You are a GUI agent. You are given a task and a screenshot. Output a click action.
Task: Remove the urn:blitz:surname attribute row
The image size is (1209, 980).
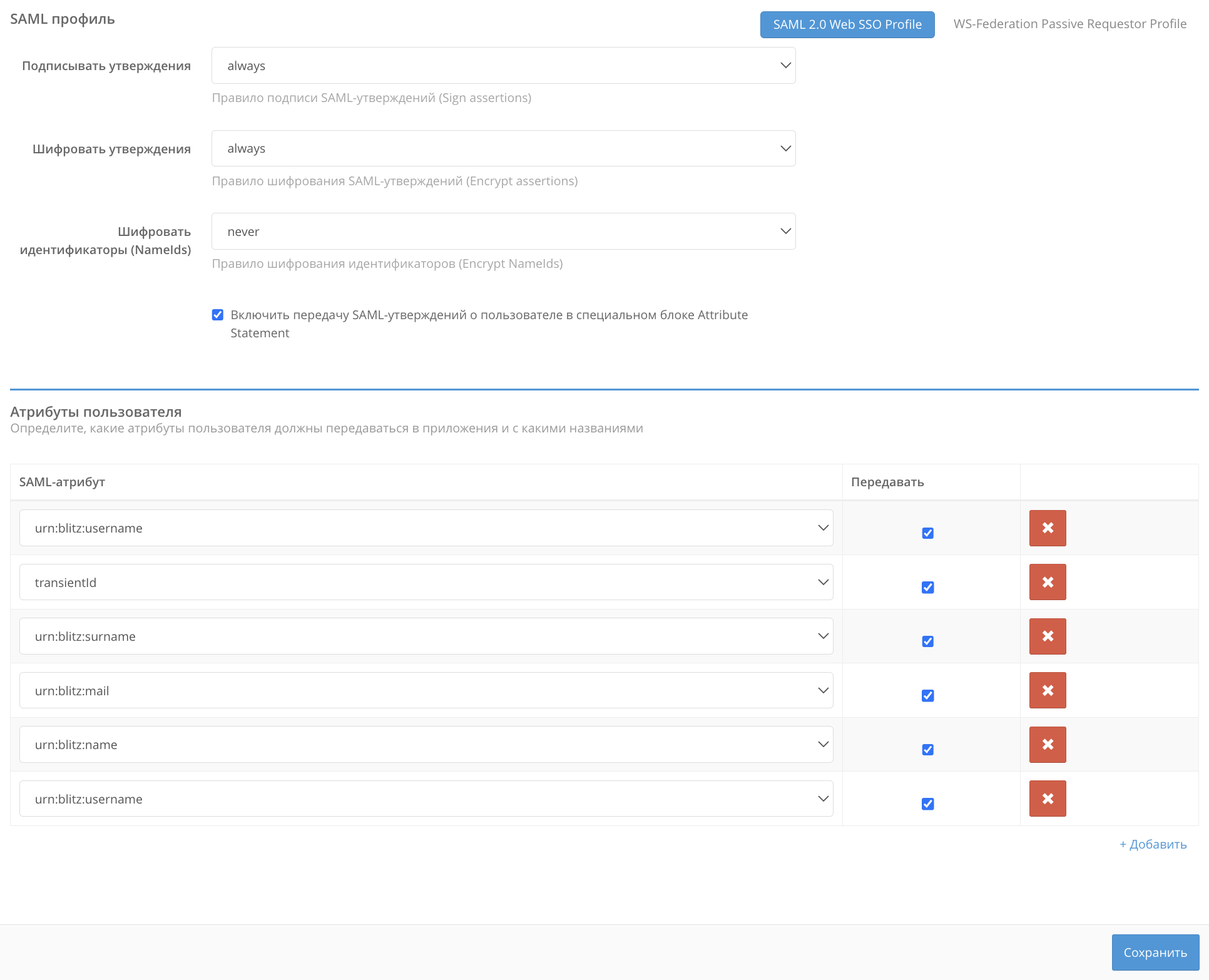pyautogui.click(x=1047, y=636)
